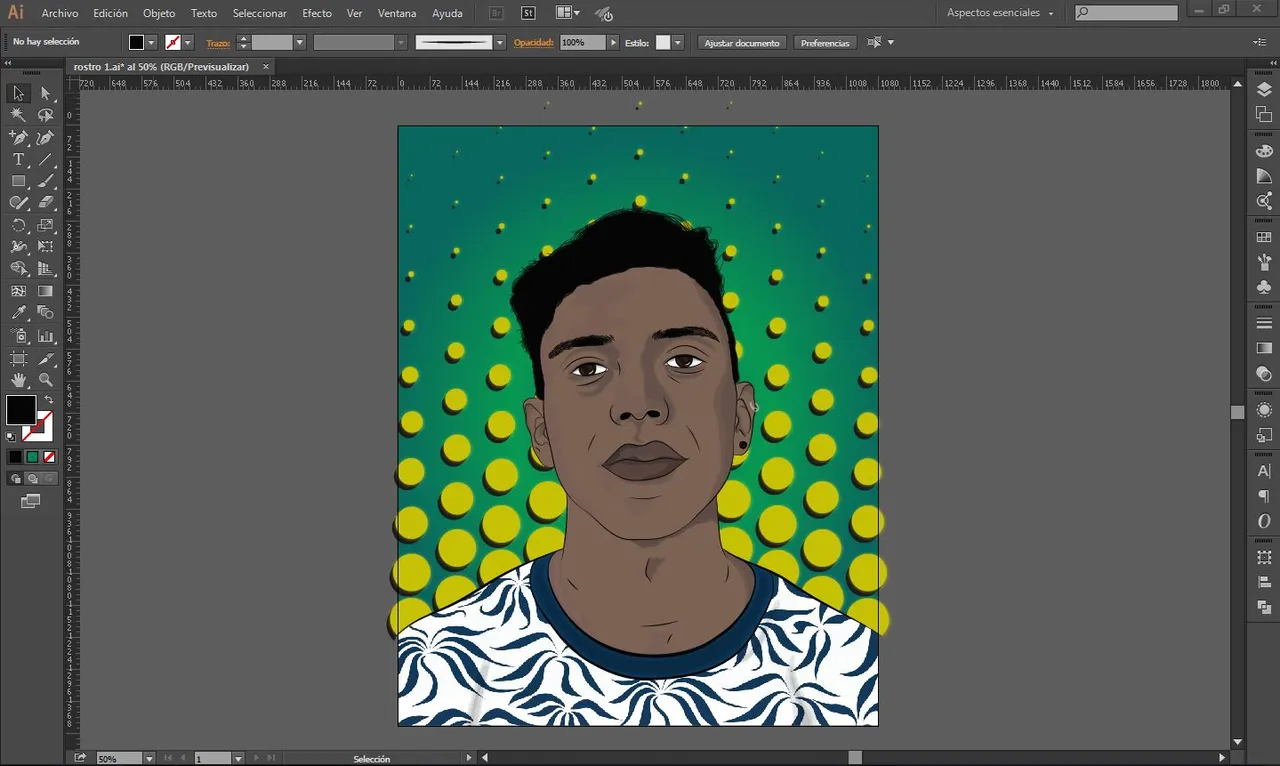Open the arrange documents dropdown
This screenshot has width=1280, height=766.
(x=567, y=13)
